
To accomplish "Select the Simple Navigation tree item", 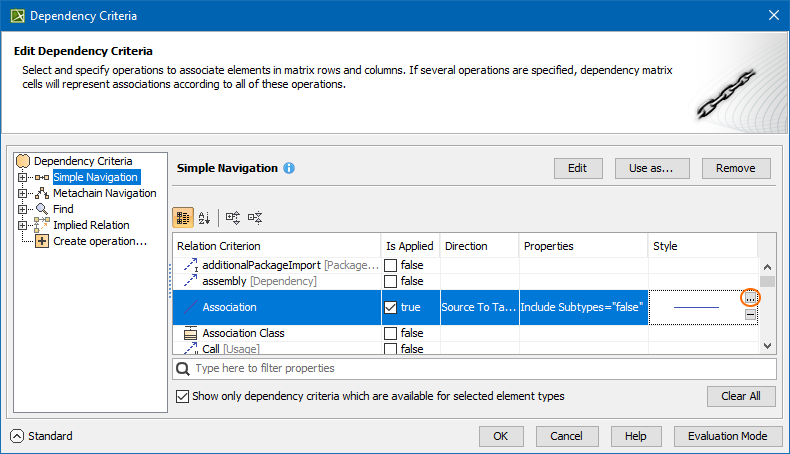I will click(95, 177).
